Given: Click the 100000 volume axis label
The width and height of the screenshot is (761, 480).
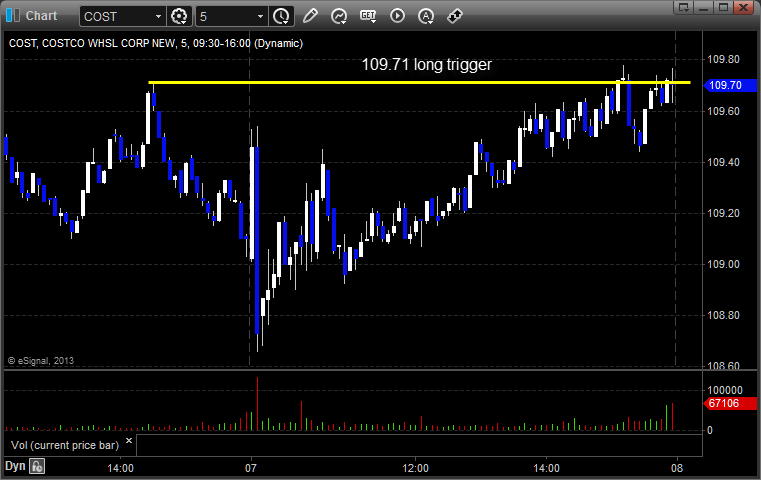Looking at the screenshot, I should (725, 390).
